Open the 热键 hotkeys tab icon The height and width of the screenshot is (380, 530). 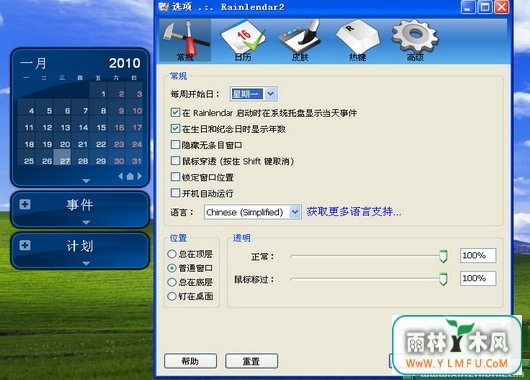[358, 41]
